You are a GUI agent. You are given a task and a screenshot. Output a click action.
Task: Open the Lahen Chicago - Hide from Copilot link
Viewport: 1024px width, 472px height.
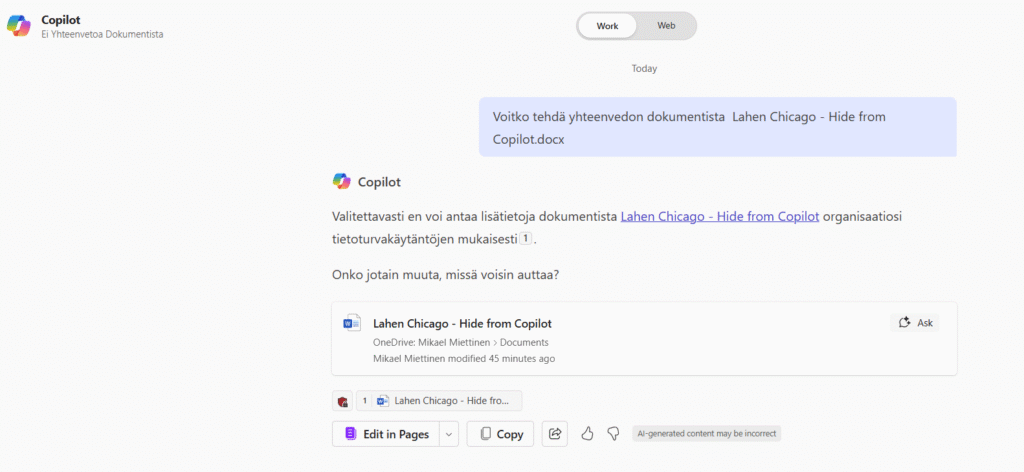(719, 217)
